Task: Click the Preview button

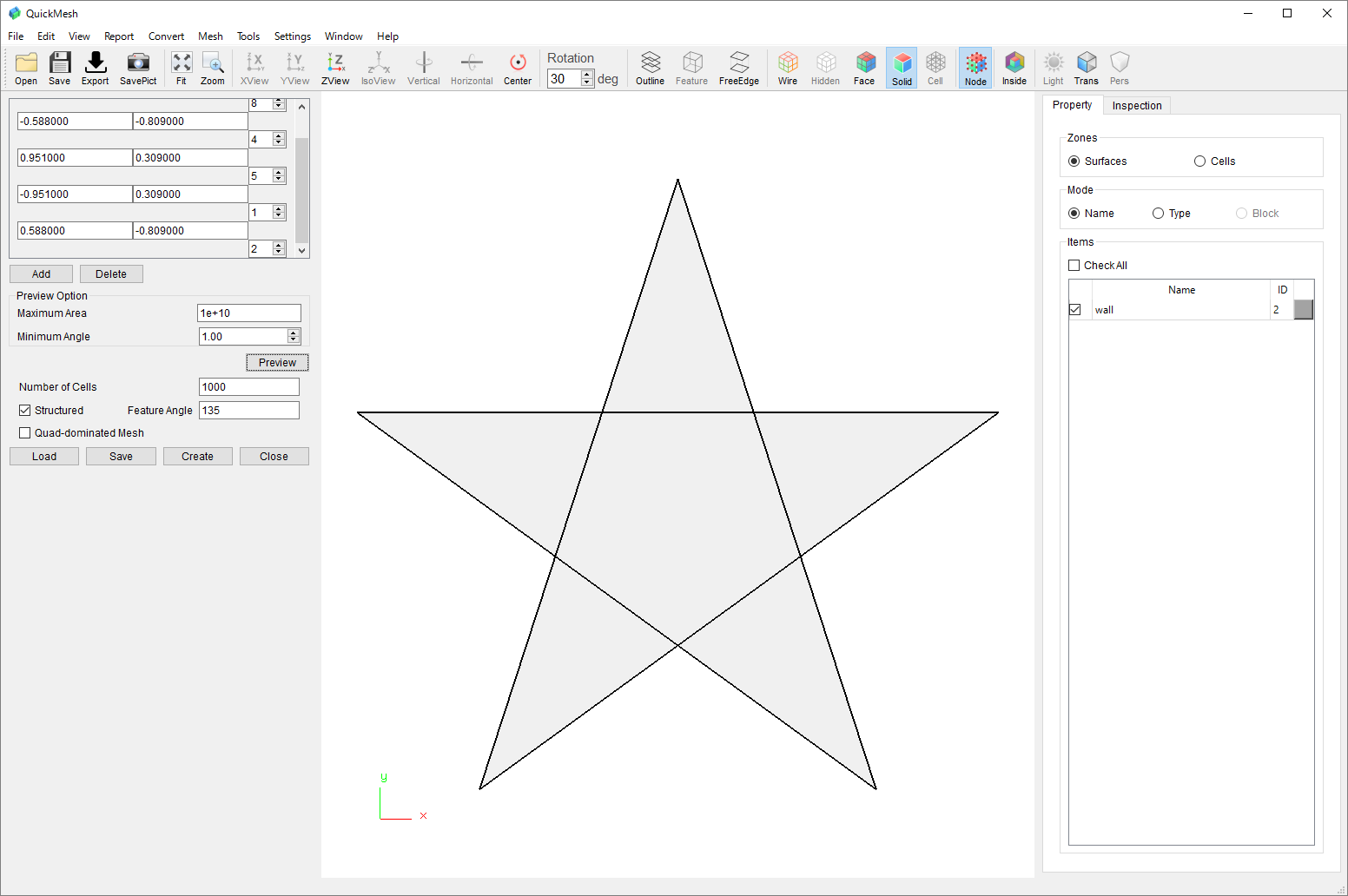Action: coord(277,363)
